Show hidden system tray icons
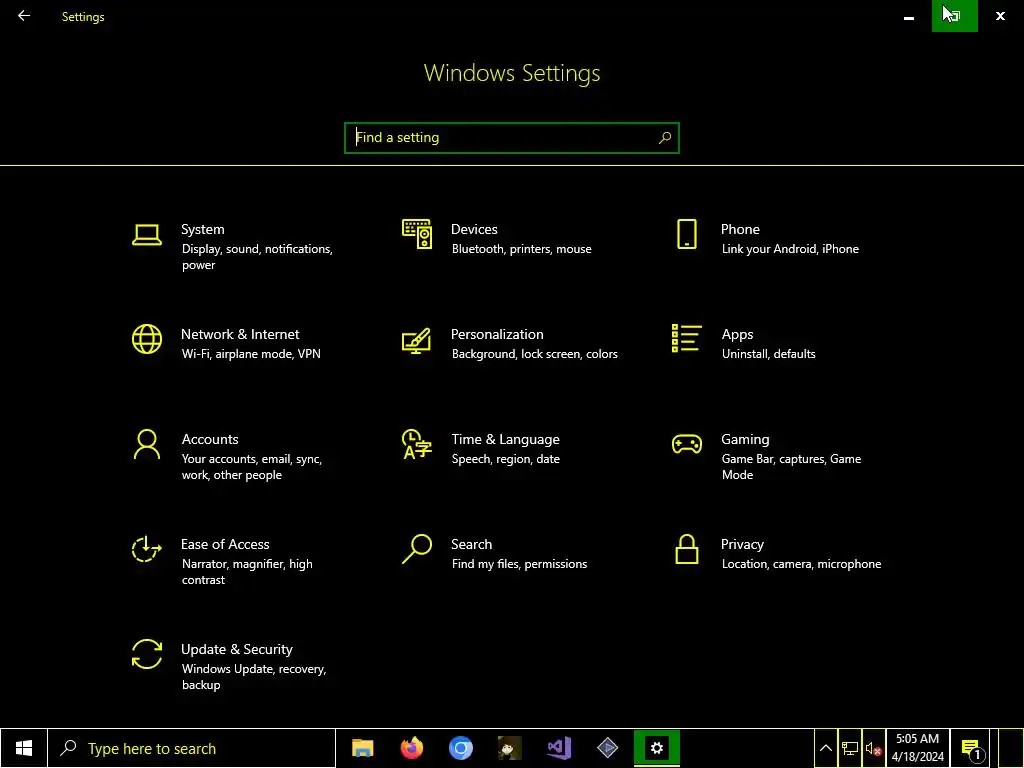The width and height of the screenshot is (1024, 768). coord(825,749)
